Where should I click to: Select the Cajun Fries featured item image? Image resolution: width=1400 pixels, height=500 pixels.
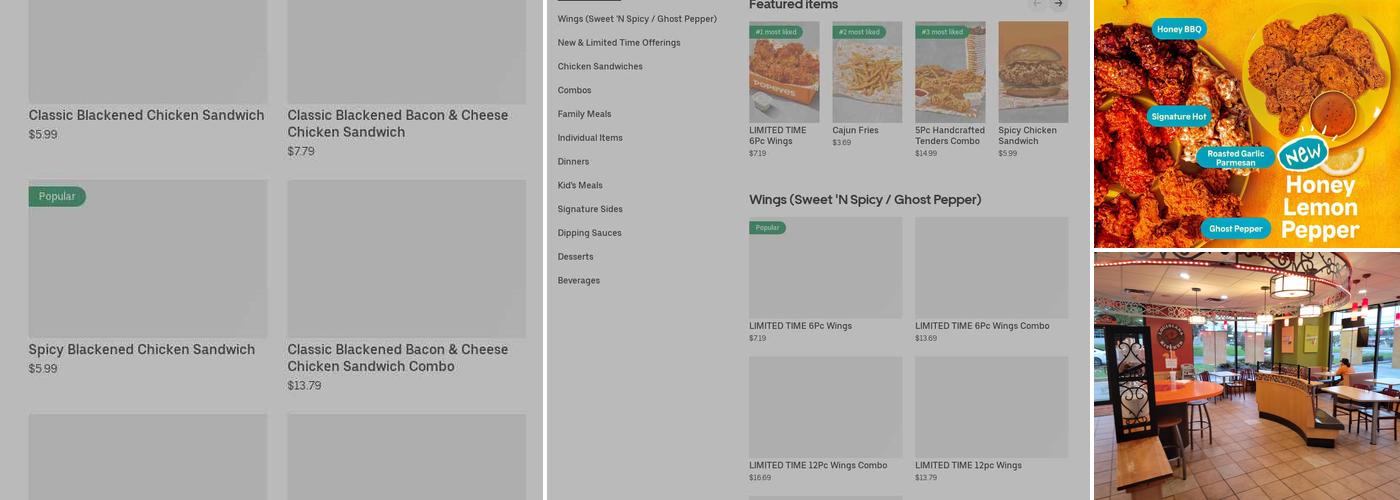[x=867, y=72]
